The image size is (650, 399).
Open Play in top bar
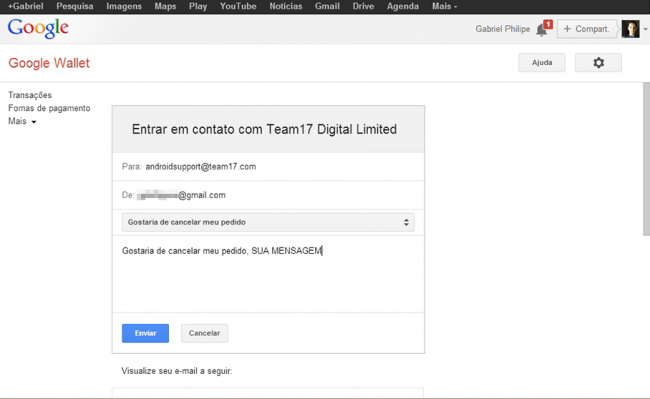click(198, 6)
